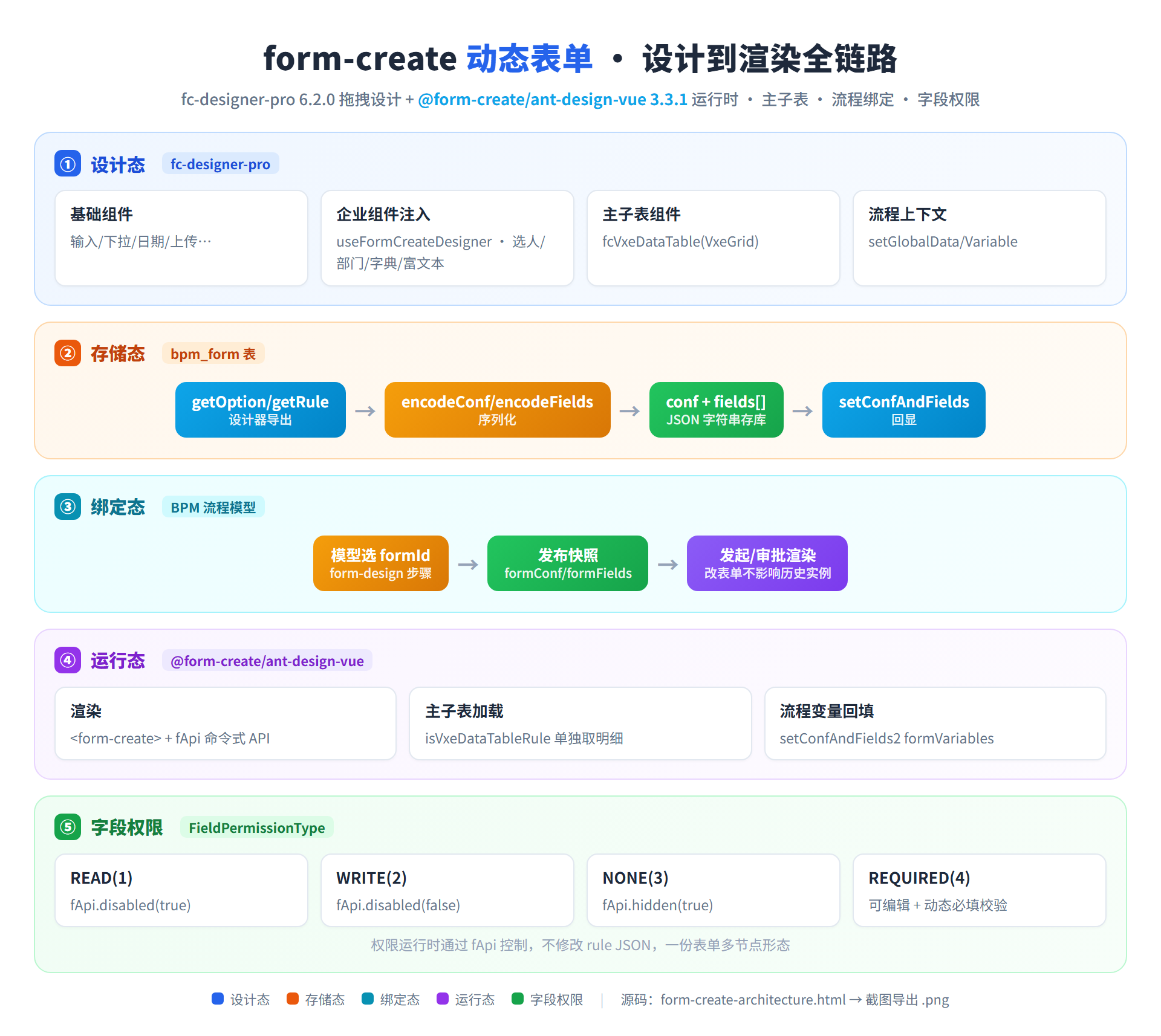Select the 流程上下文 card
This screenshot has height=1036, width=1161.
point(980,238)
